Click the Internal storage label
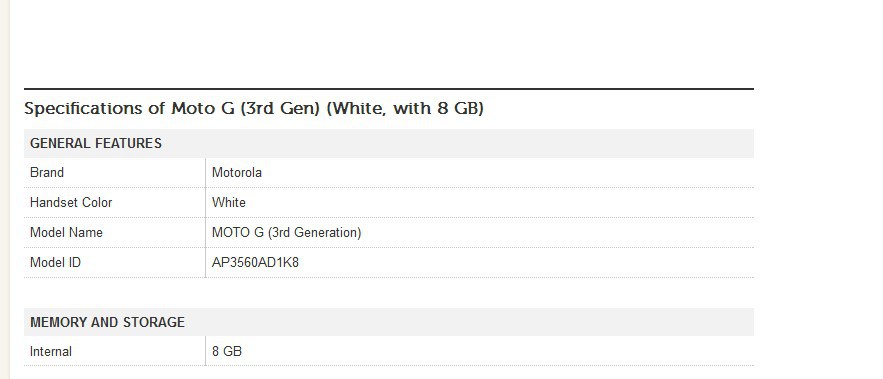This screenshot has height=379, width=883. point(51,351)
